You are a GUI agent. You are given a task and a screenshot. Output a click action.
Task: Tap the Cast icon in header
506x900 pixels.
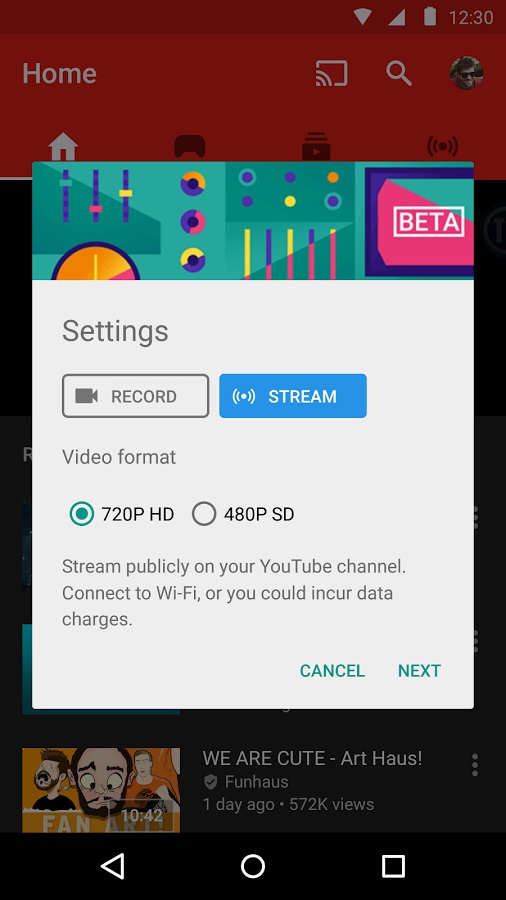point(332,73)
